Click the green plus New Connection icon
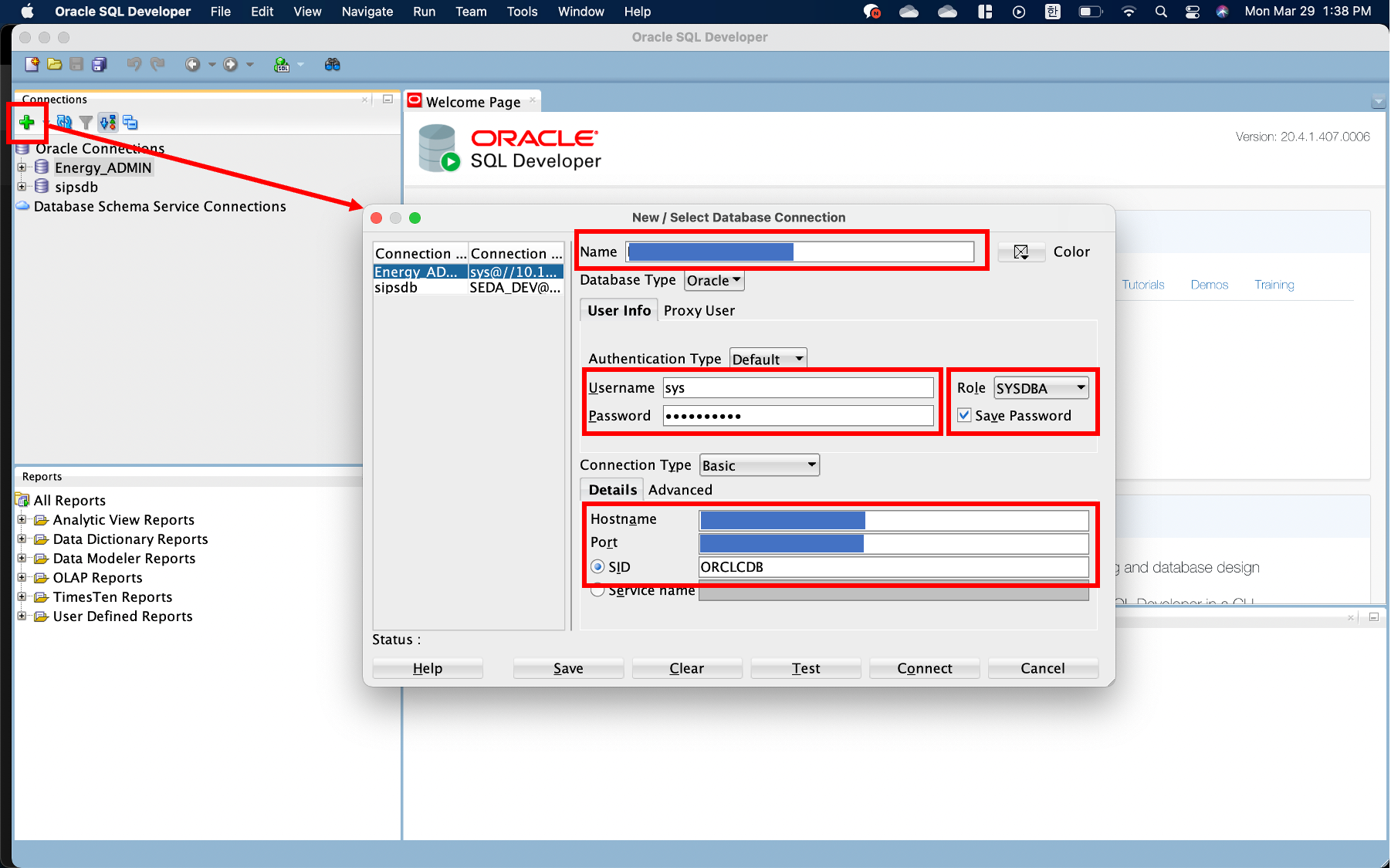Viewport: 1391px width, 868px height. [27, 122]
